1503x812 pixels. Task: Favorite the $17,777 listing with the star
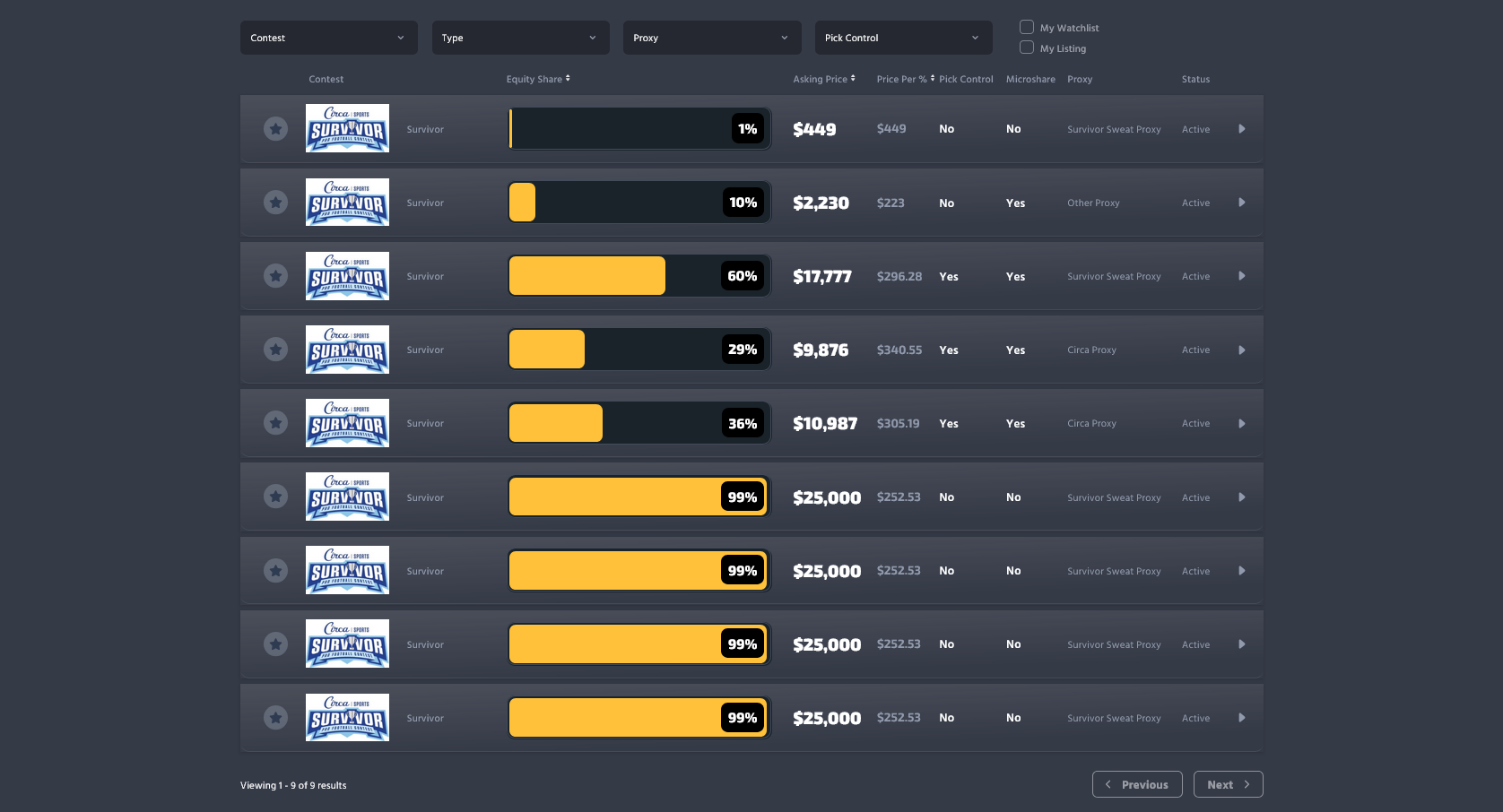pyautogui.click(x=275, y=276)
